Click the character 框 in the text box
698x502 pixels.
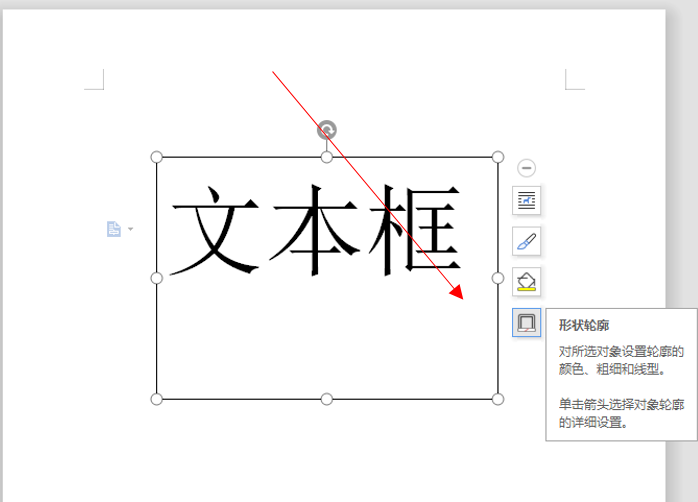coord(418,231)
